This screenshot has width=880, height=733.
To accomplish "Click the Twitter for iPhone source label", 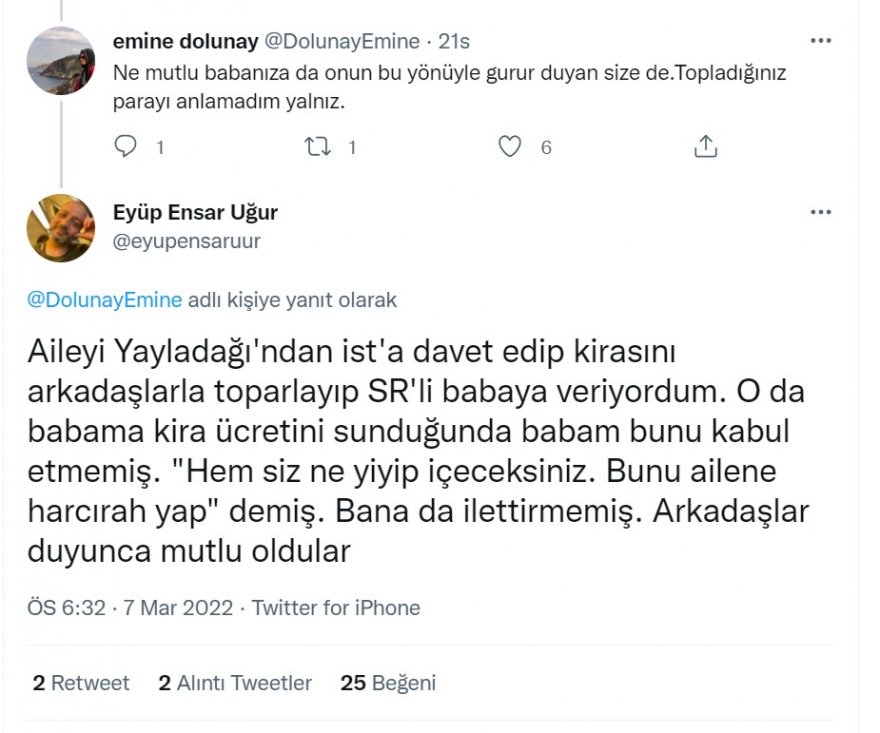I will coord(336,608).
